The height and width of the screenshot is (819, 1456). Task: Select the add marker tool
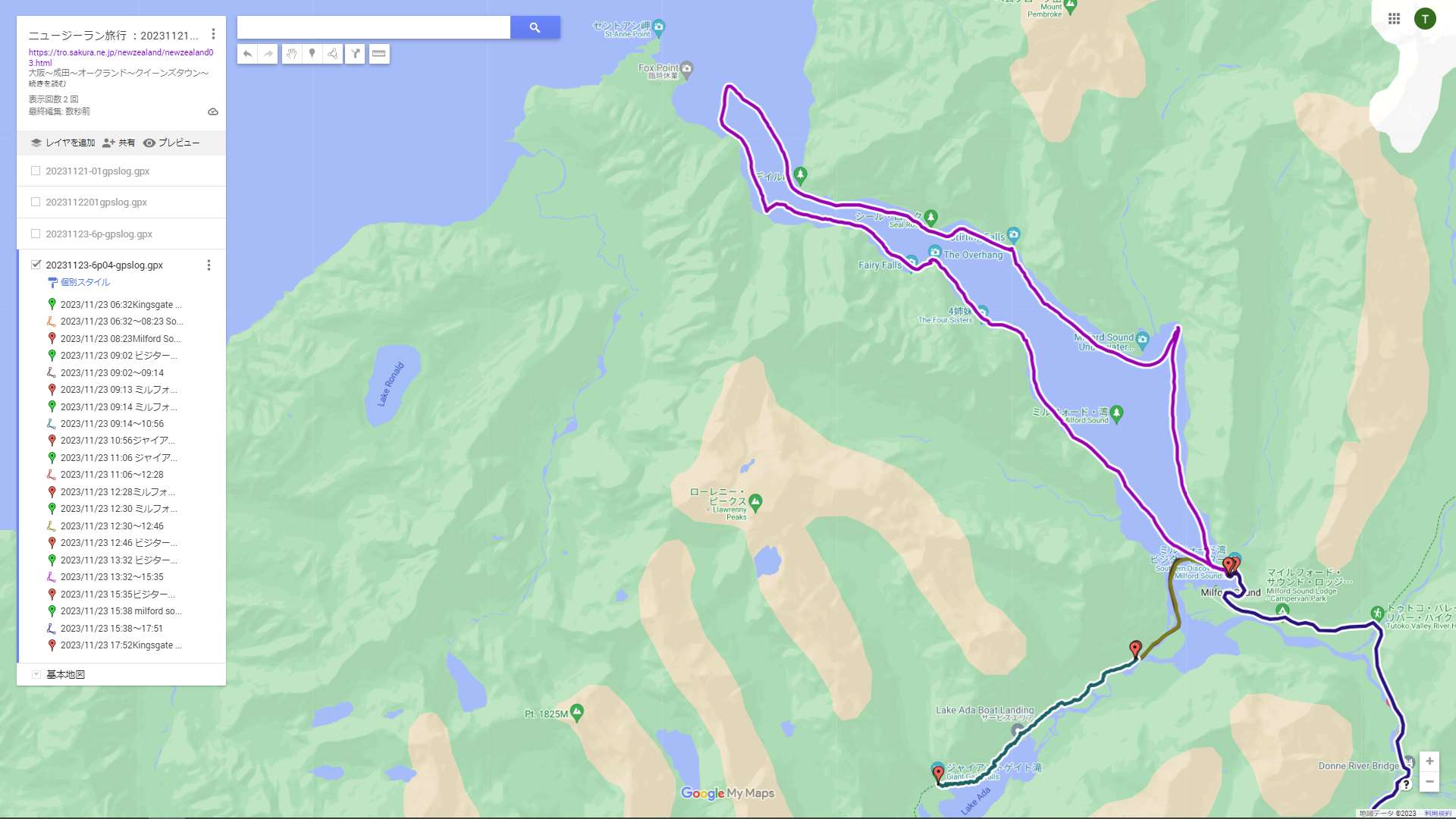[x=312, y=54]
